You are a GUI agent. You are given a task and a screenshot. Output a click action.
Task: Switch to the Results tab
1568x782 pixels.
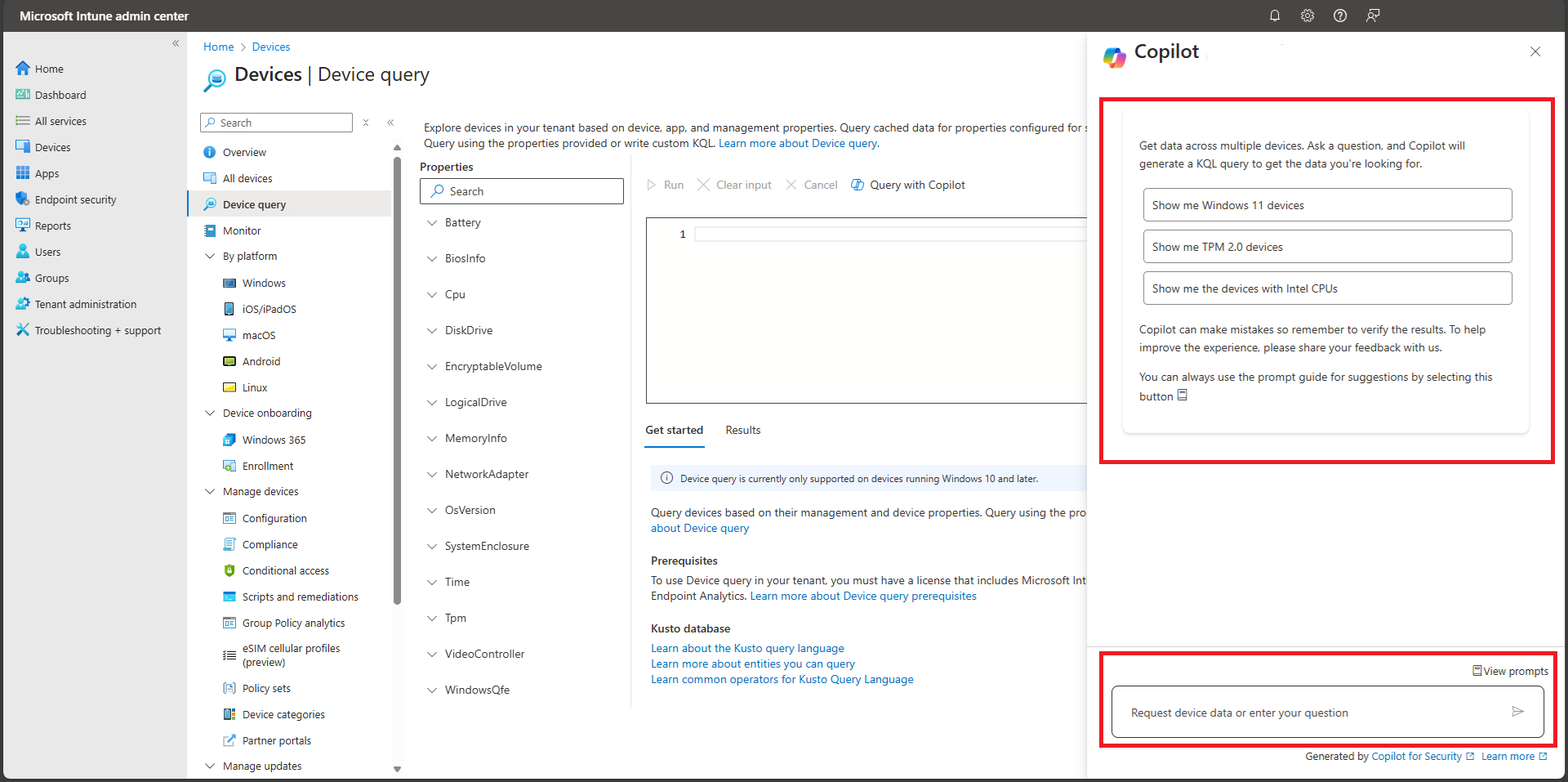pos(742,430)
